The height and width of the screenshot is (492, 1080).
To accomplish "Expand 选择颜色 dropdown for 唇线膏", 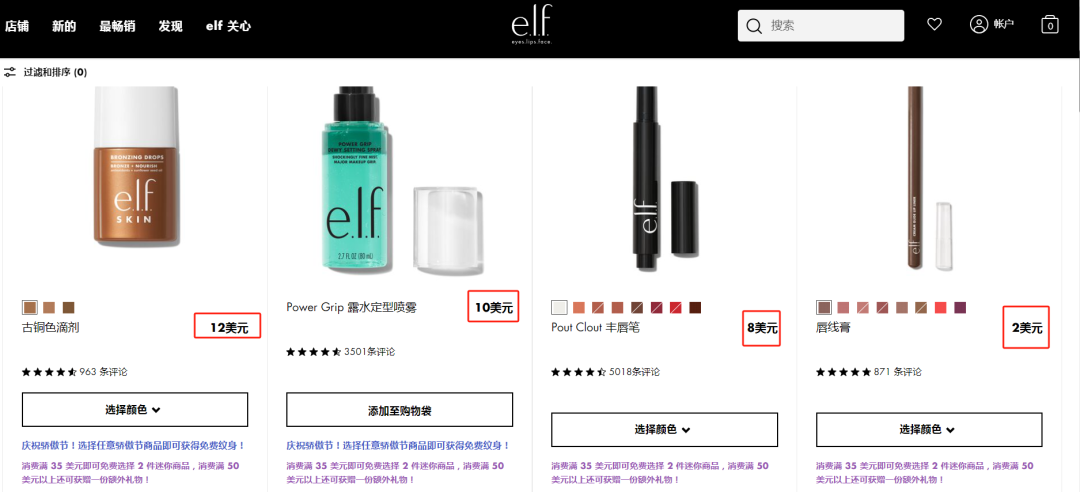I will pyautogui.click(x=928, y=429).
